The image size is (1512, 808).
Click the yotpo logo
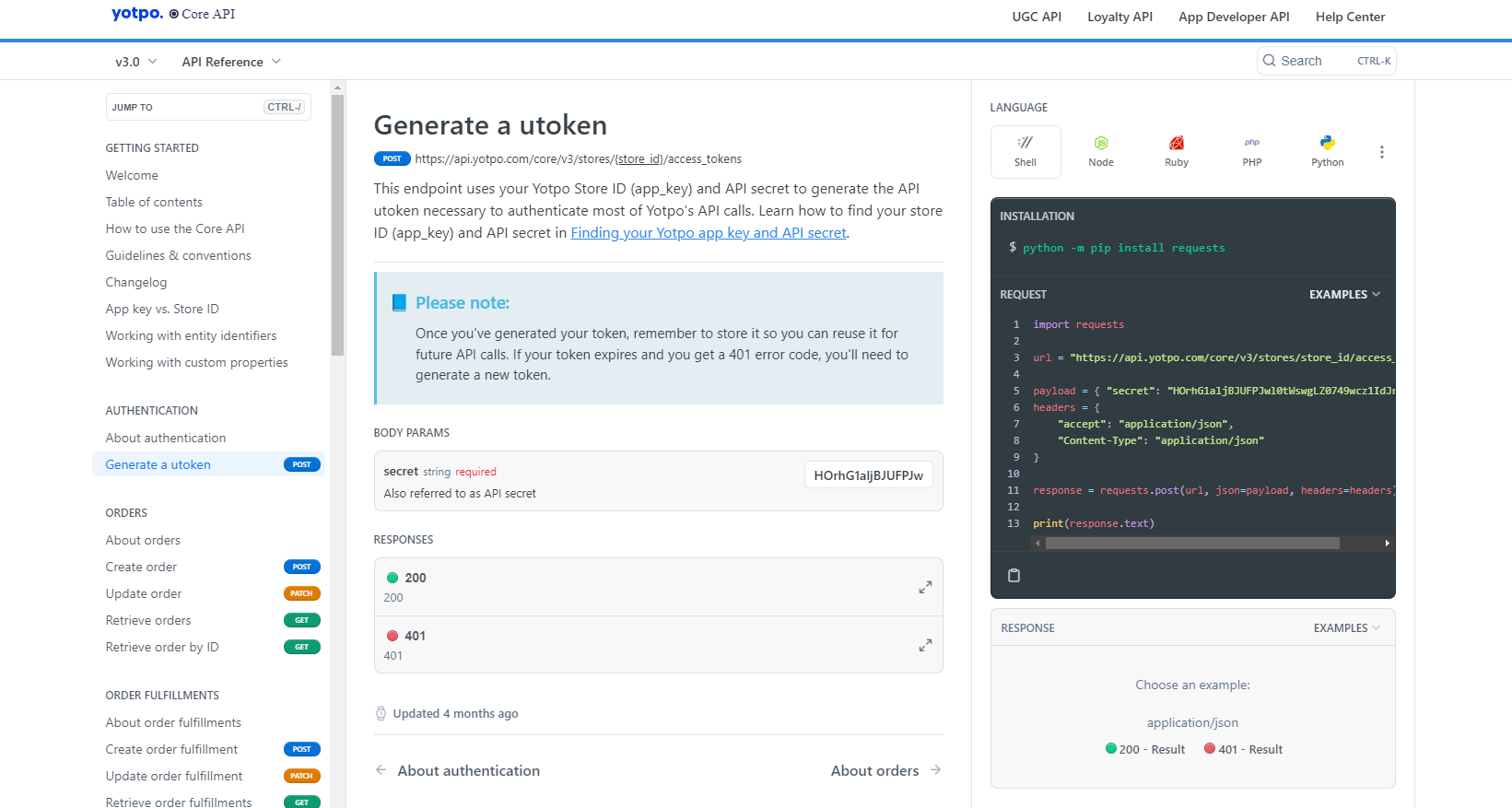click(137, 14)
